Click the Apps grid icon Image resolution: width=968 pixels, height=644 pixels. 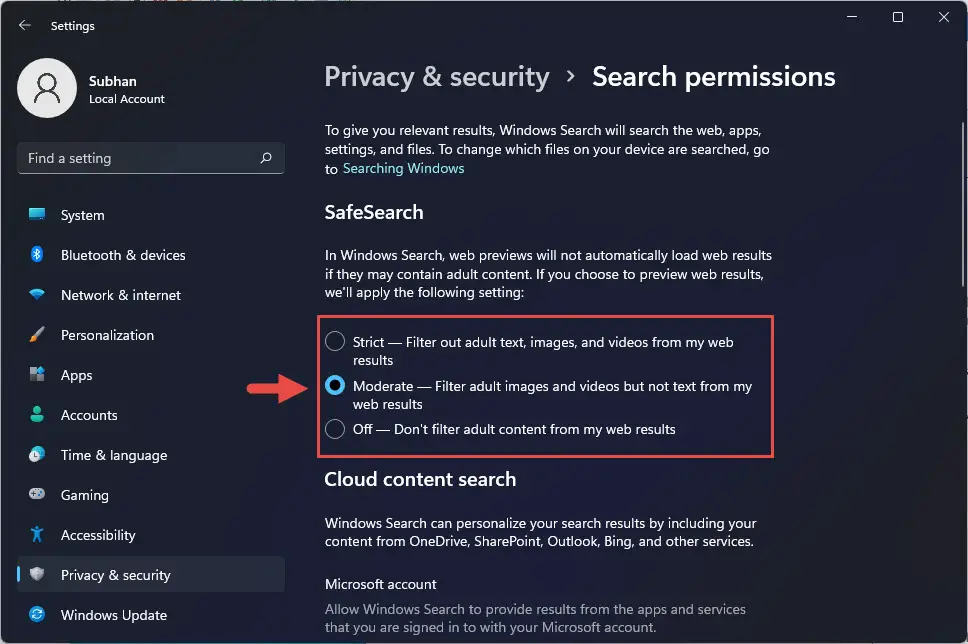(x=37, y=375)
